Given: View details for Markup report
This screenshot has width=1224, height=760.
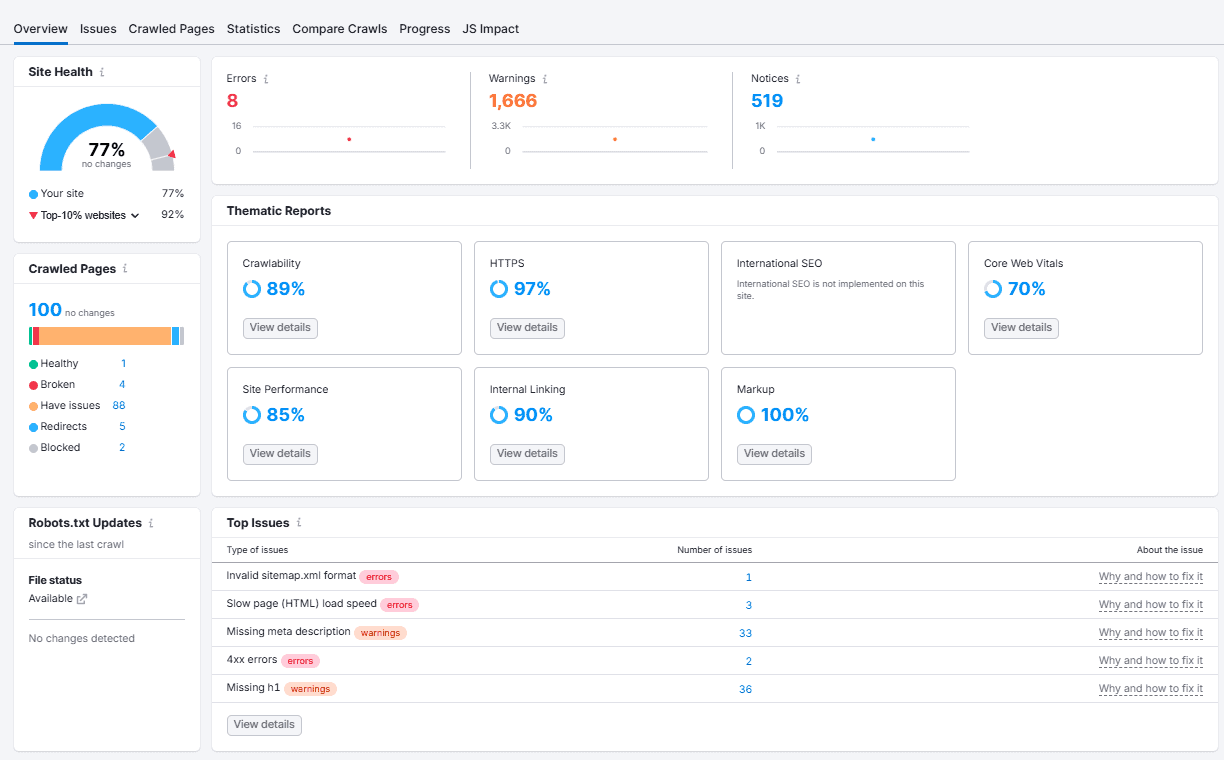Looking at the screenshot, I should pos(774,454).
